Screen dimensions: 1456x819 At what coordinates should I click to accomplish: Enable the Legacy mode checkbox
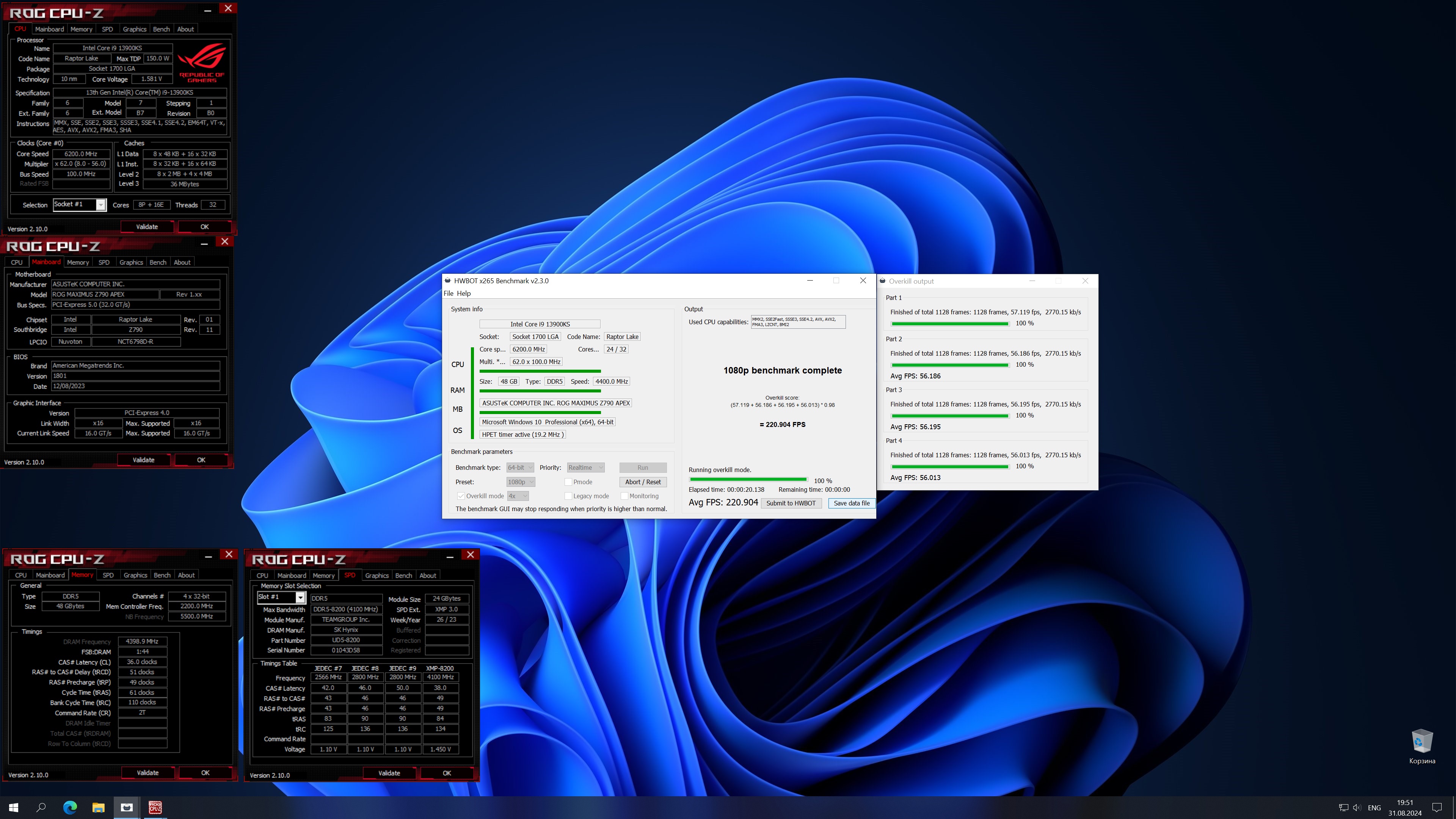[x=568, y=496]
